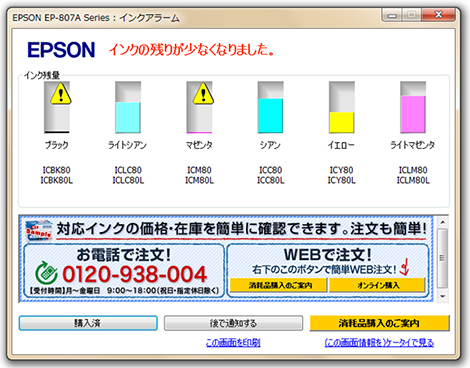Select the cyan ink cartridge gauge

[270, 107]
